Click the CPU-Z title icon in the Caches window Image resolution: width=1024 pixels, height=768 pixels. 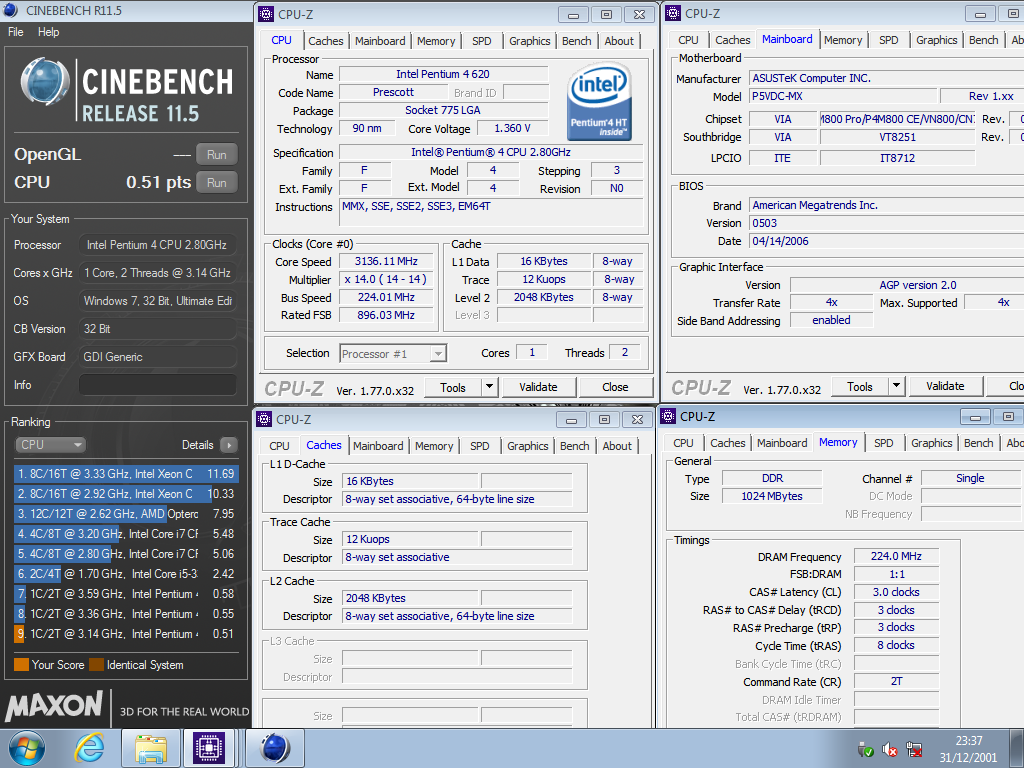pyautogui.click(x=264, y=419)
